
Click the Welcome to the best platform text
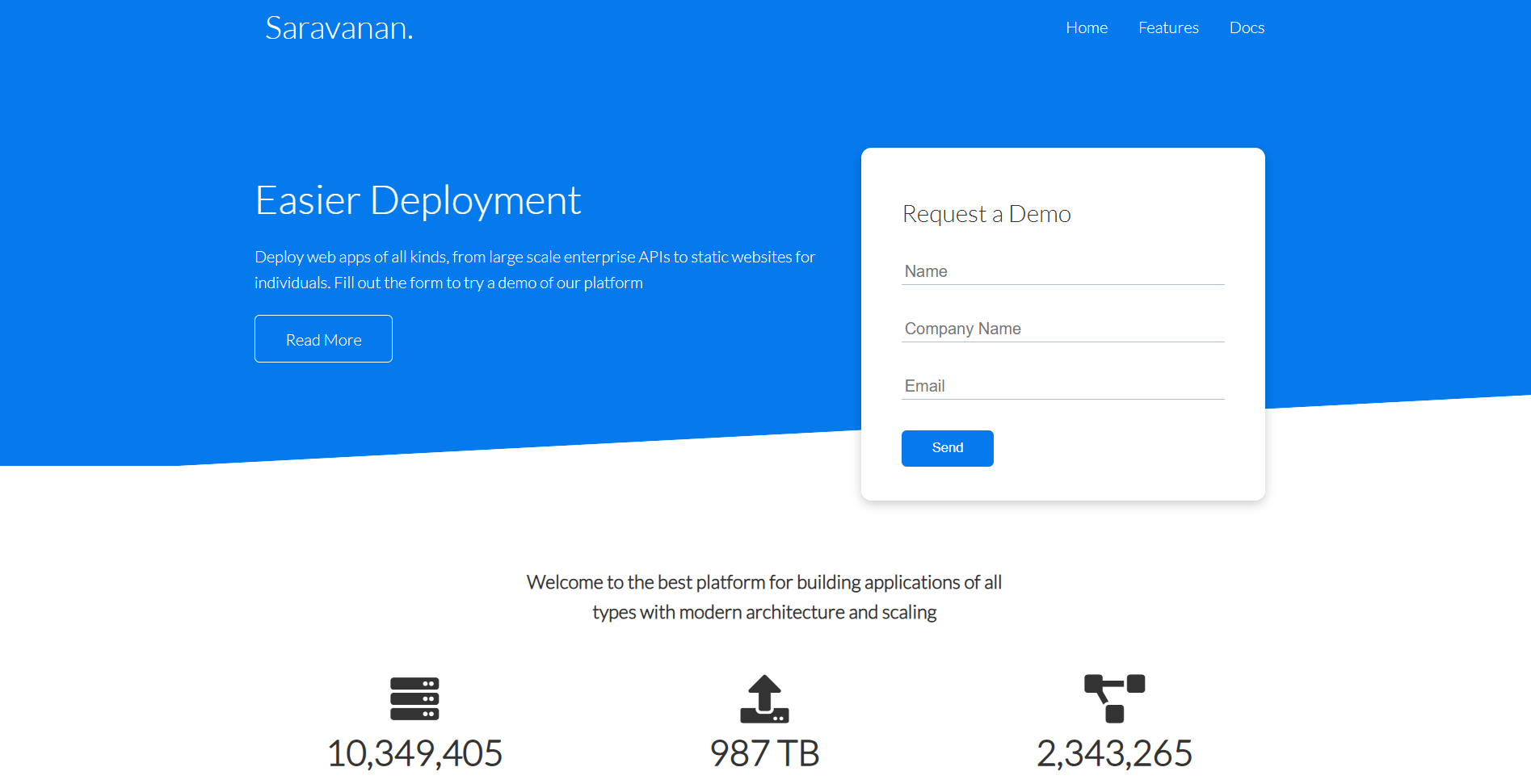tap(764, 597)
